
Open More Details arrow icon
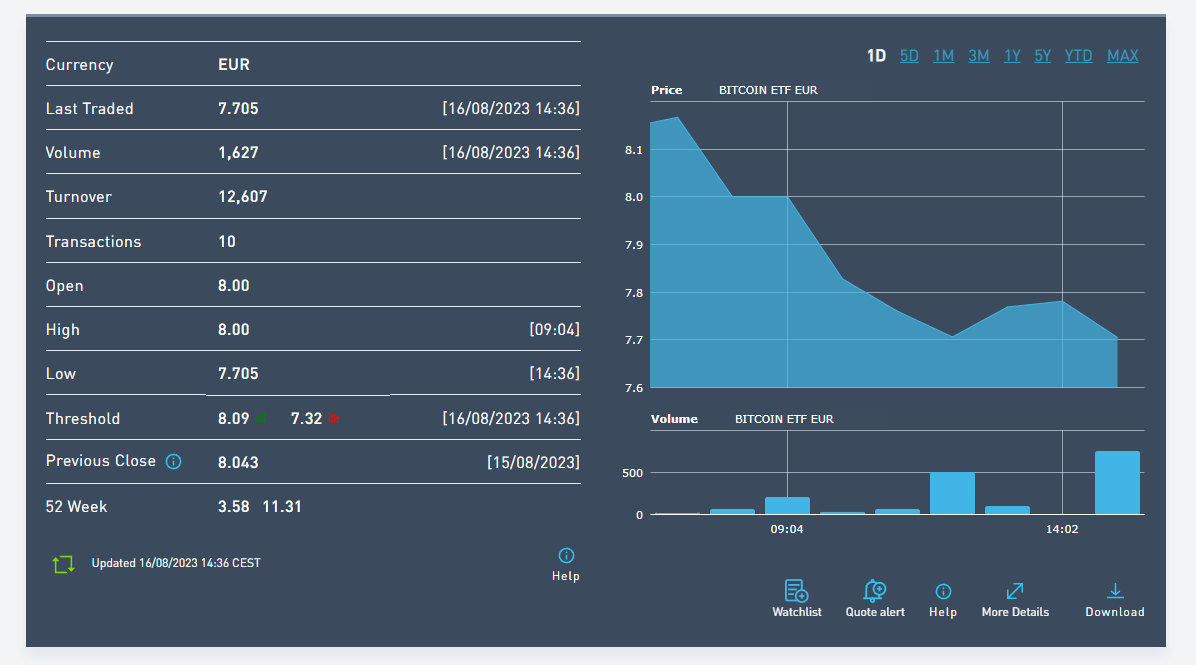coord(1014,591)
